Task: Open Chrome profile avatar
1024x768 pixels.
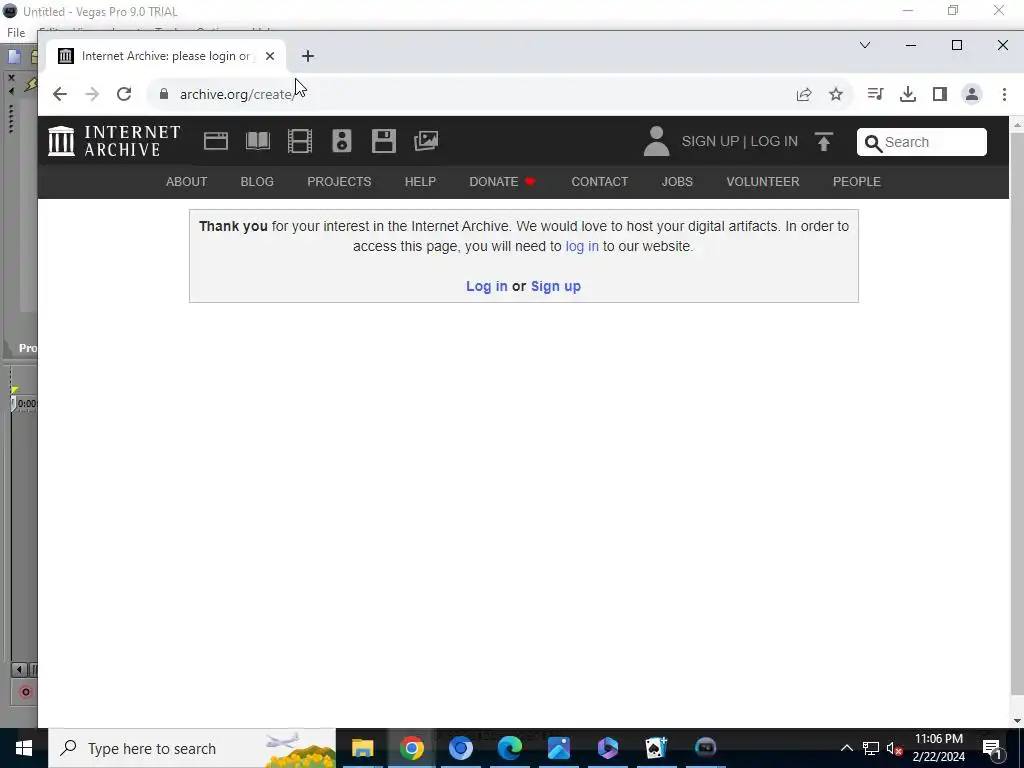Action: point(972,94)
